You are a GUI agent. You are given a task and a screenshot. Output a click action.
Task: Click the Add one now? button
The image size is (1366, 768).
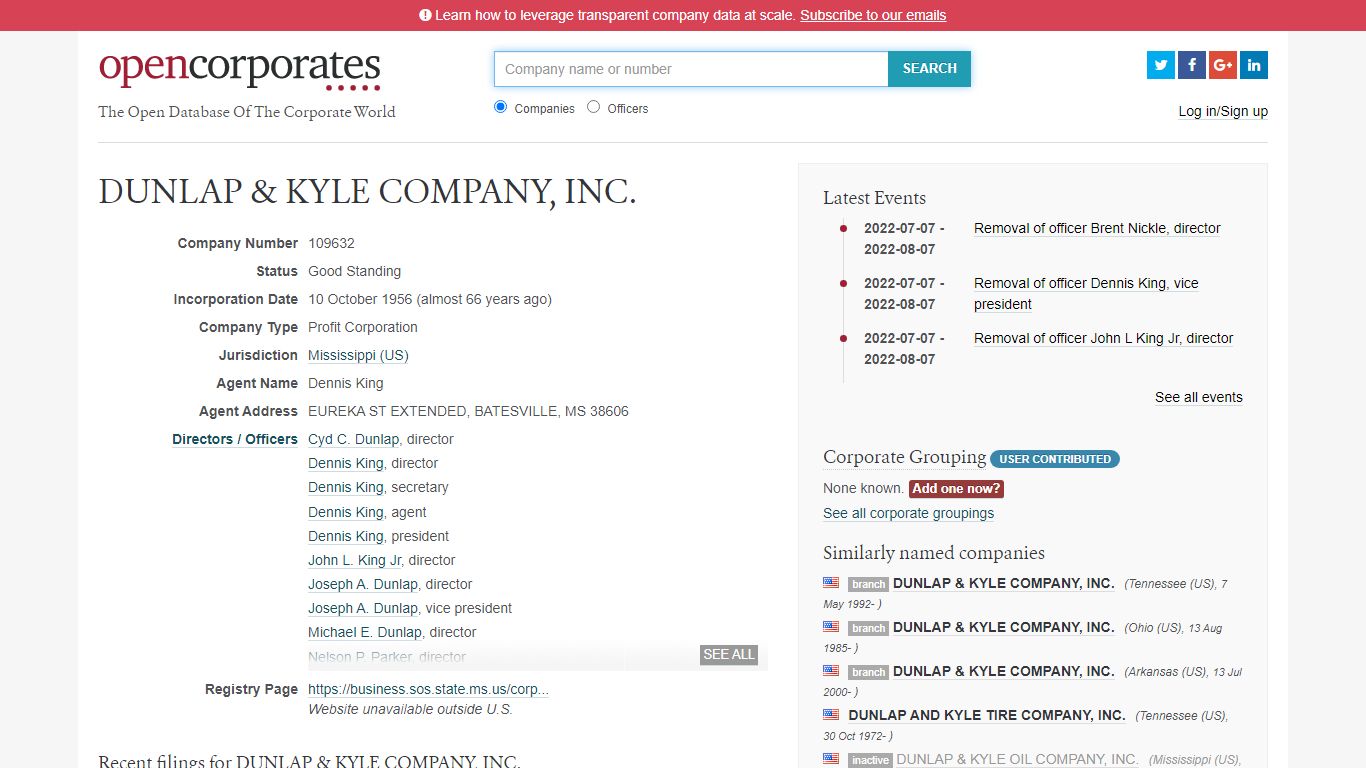tap(956, 489)
